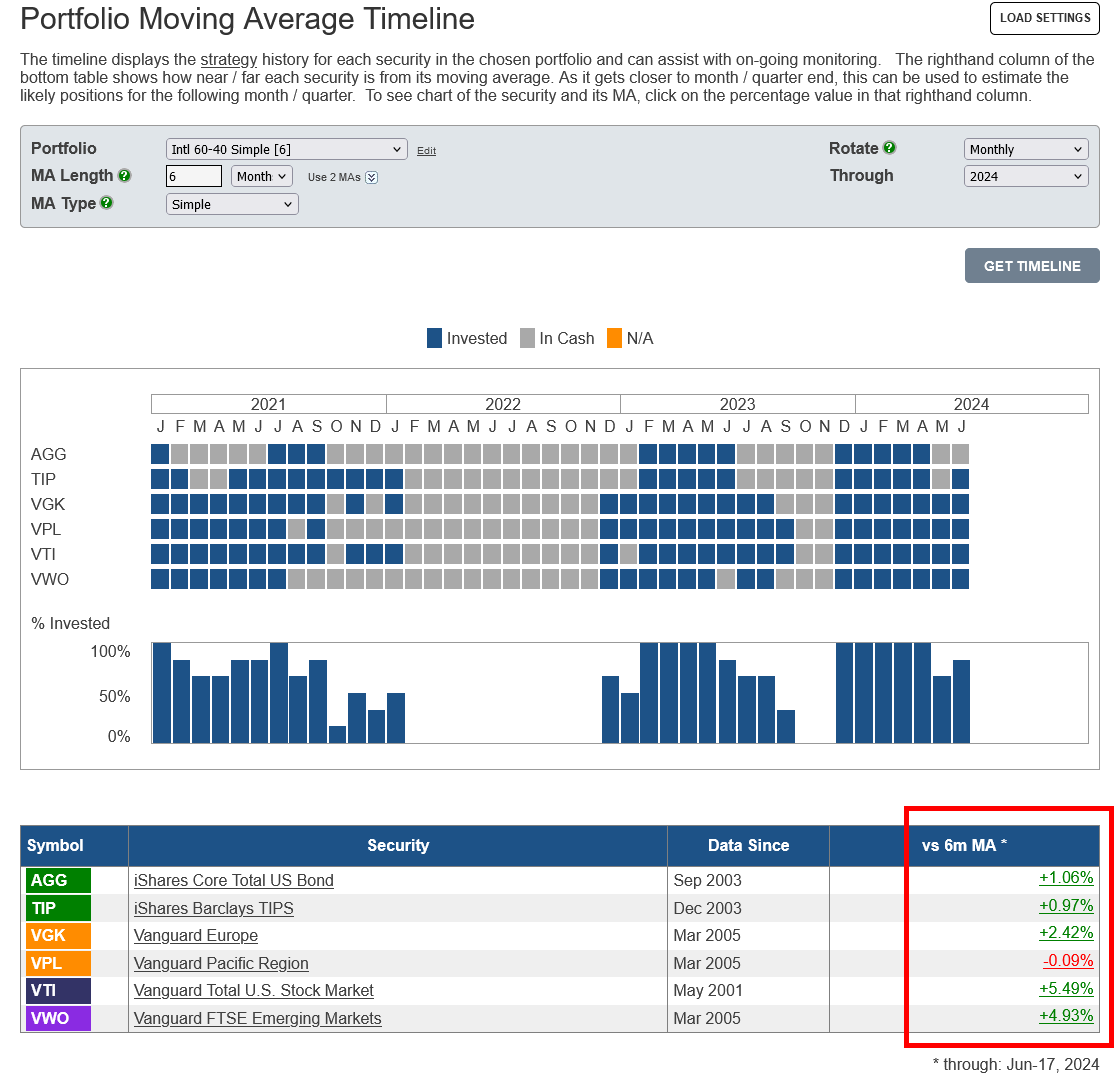Screen dimensions: 1118x1081
Task: Click the VTI symbol badge
Action: point(58,990)
